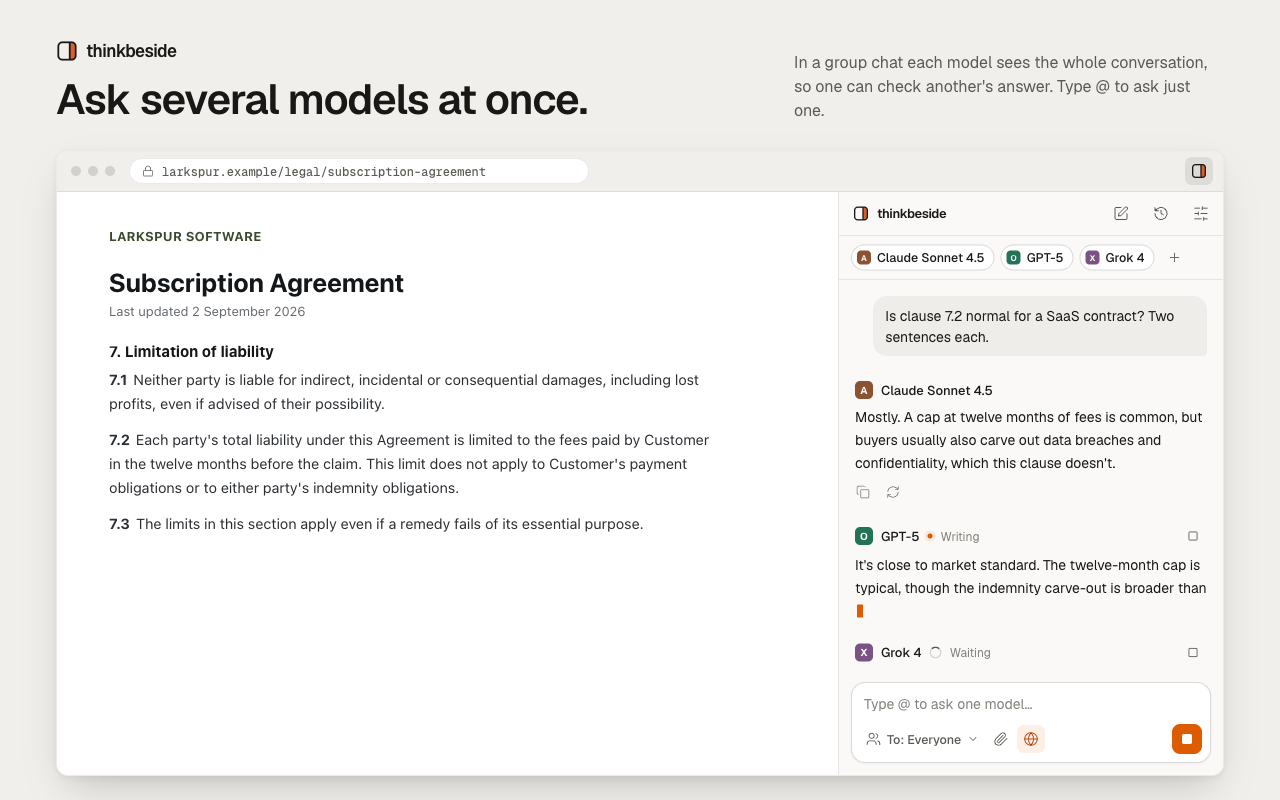Click the "Subscription Agreement" heading

pos(256,283)
